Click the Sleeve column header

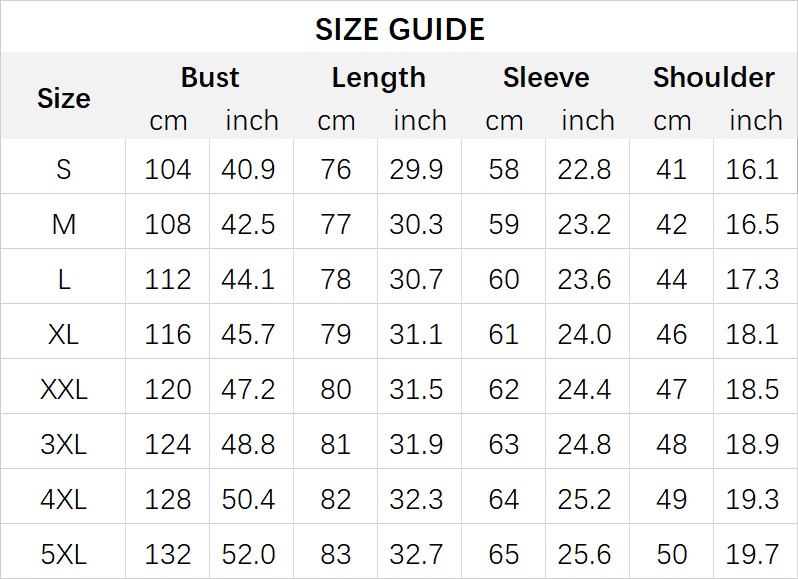546,78
